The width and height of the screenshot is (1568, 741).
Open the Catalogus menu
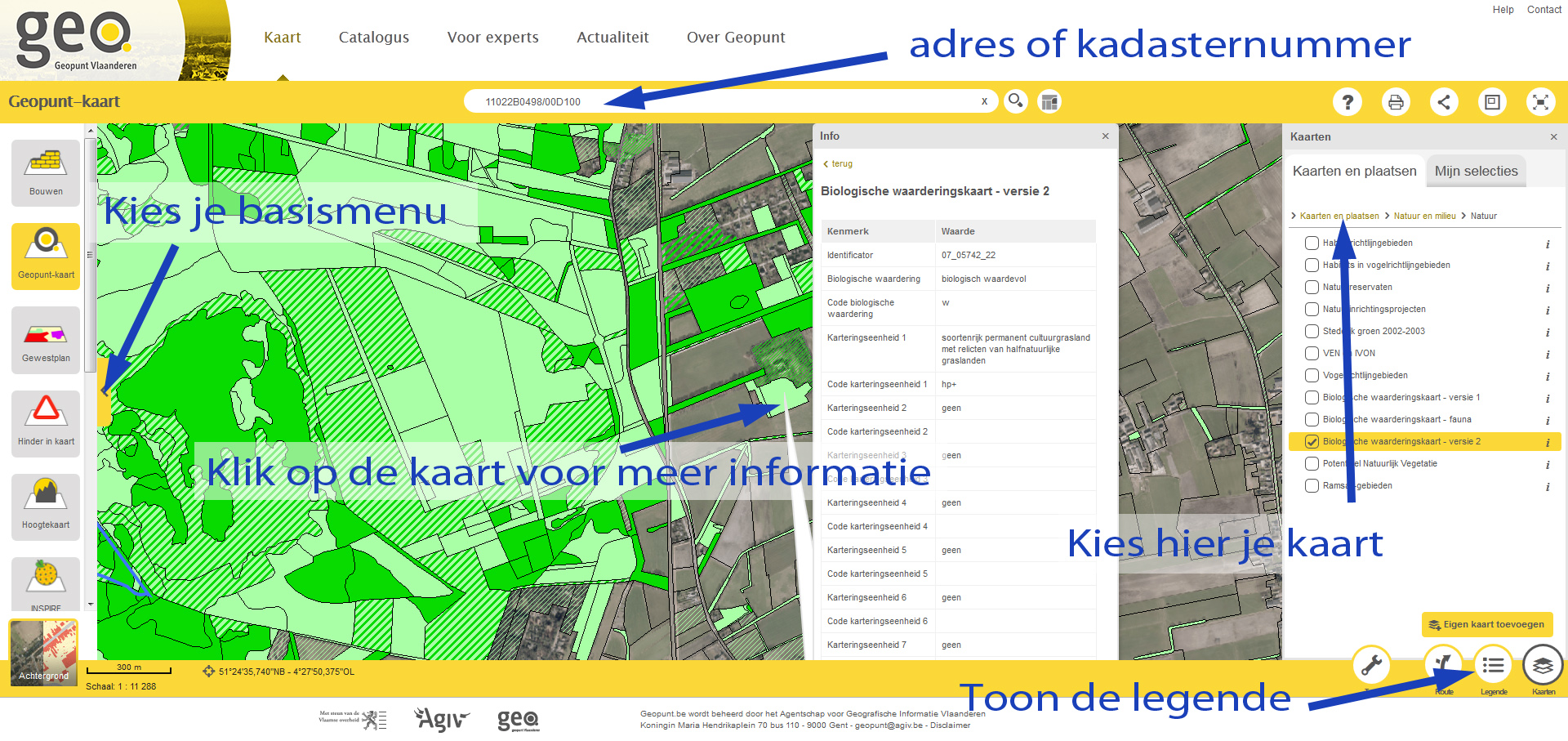(x=373, y=37)
